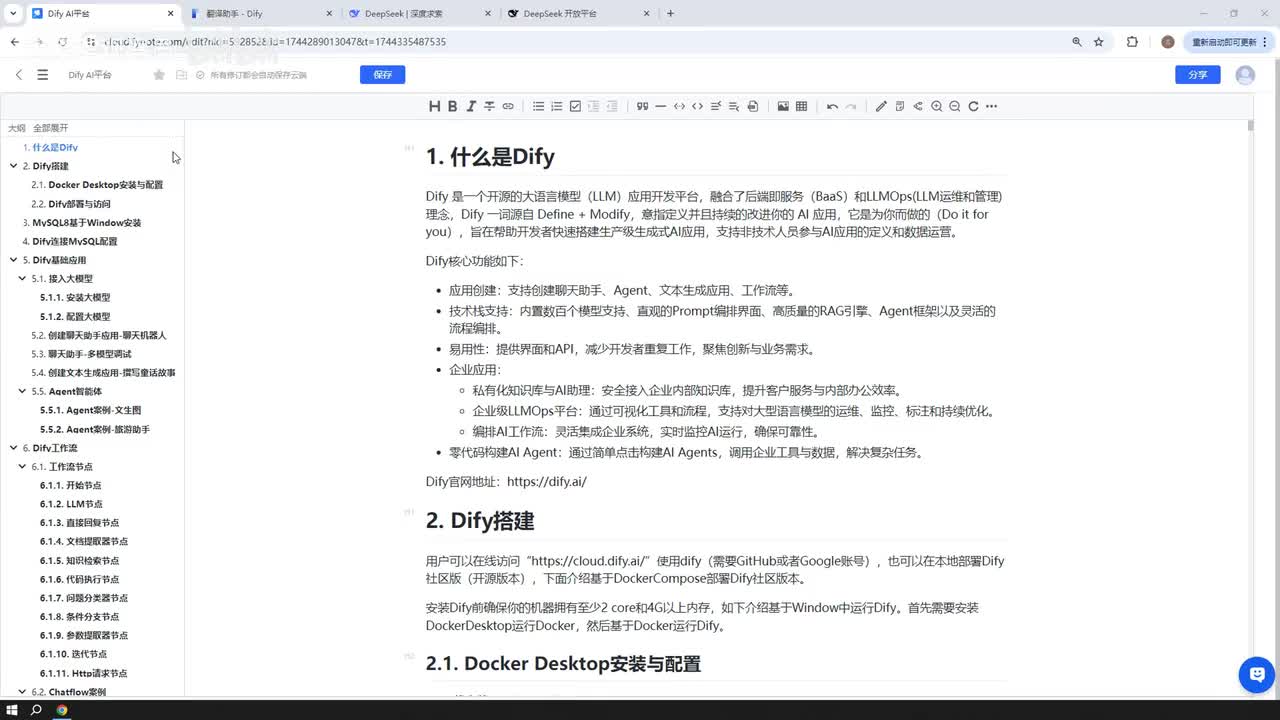Jump to 2.2. Dify部署与访问 outline item
The image size is (1280, 720).
tap(71, 204)
